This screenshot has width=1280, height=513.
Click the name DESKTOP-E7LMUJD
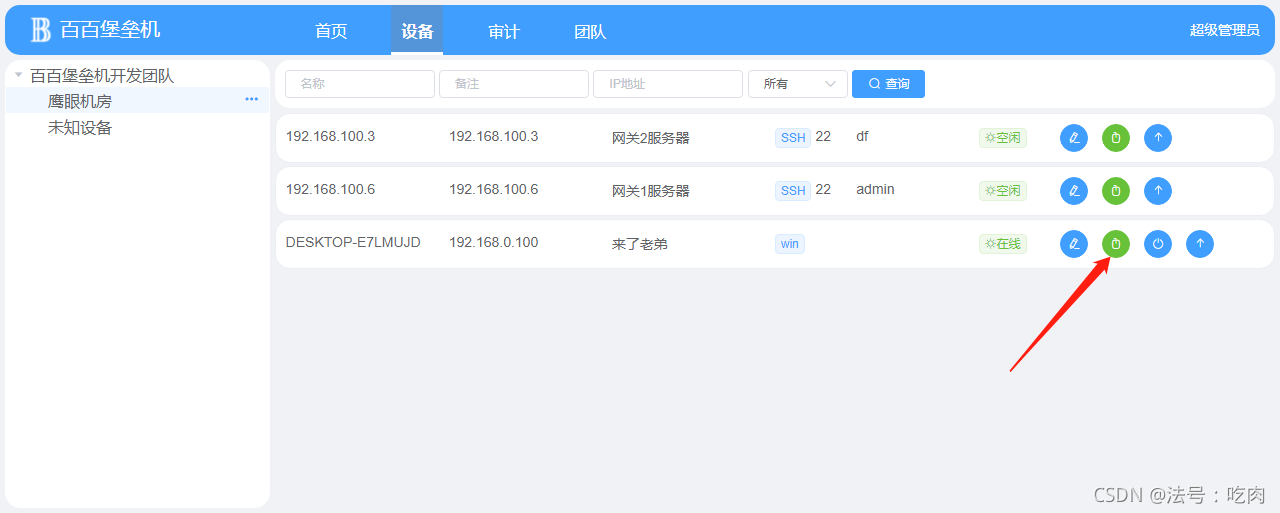tap(353, 242)
